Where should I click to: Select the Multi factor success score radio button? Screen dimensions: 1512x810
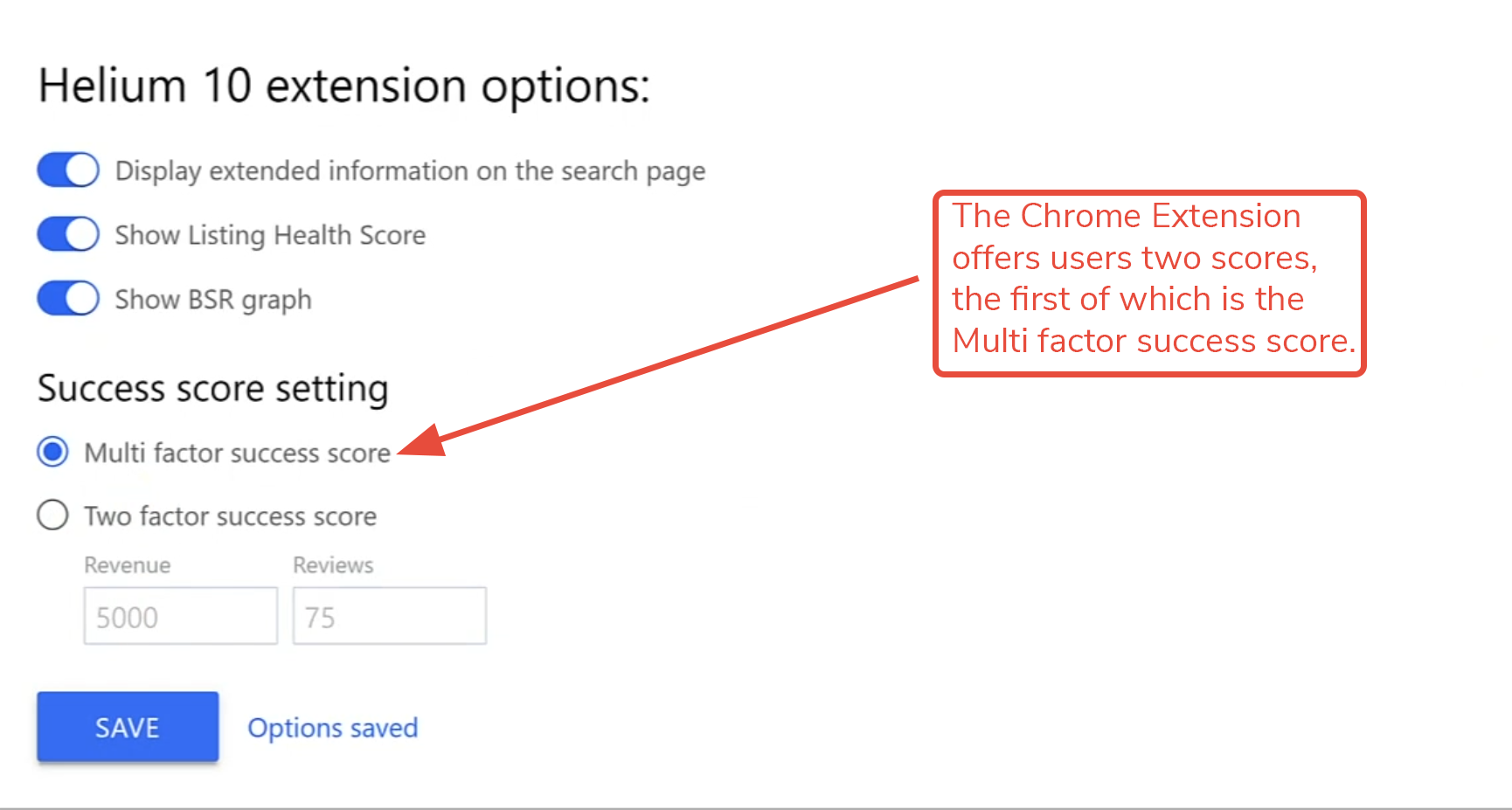click(52, 452)
